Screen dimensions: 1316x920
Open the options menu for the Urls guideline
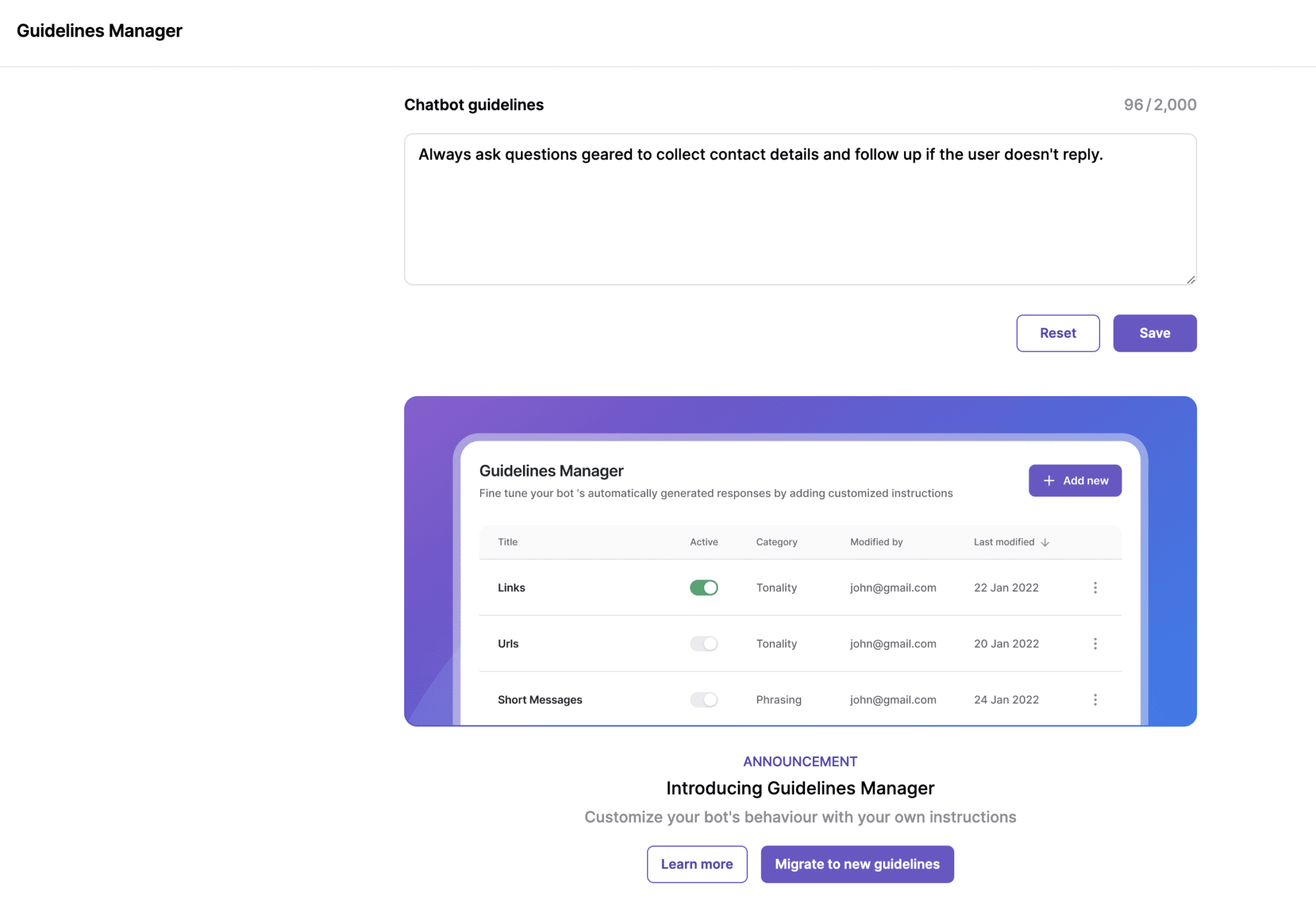tap(1095, 644)
